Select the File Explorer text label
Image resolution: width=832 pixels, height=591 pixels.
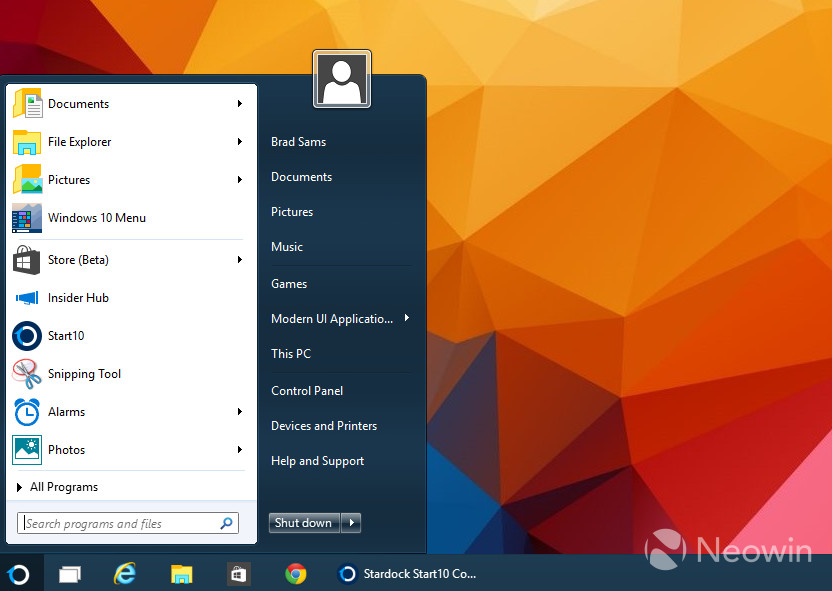[80, 142]
